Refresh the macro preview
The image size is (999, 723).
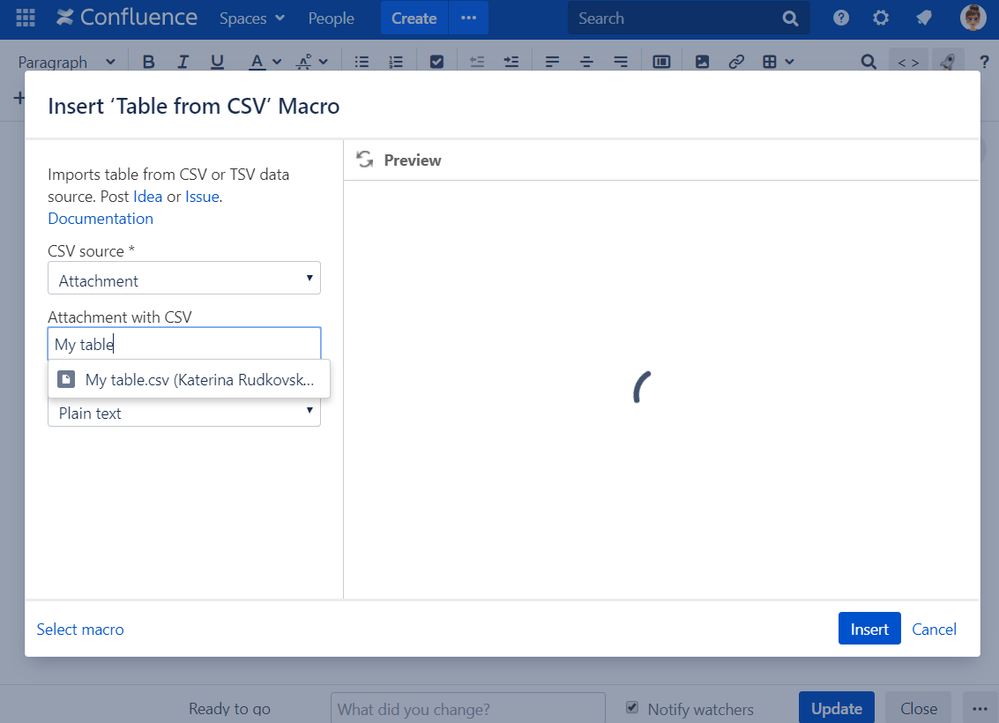coord(364,159)
